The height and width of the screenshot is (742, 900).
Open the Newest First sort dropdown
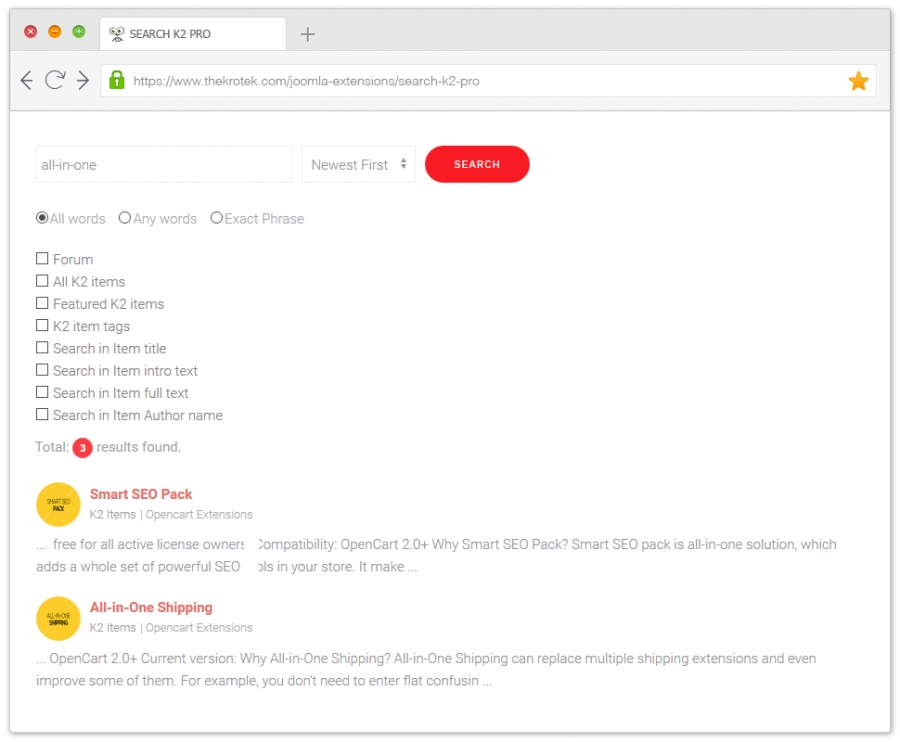(358, 165)
